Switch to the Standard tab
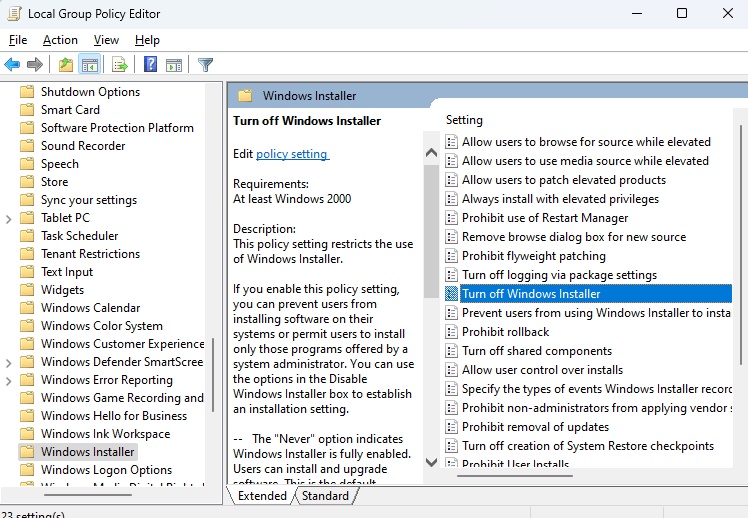 click(x=325, y=496)
